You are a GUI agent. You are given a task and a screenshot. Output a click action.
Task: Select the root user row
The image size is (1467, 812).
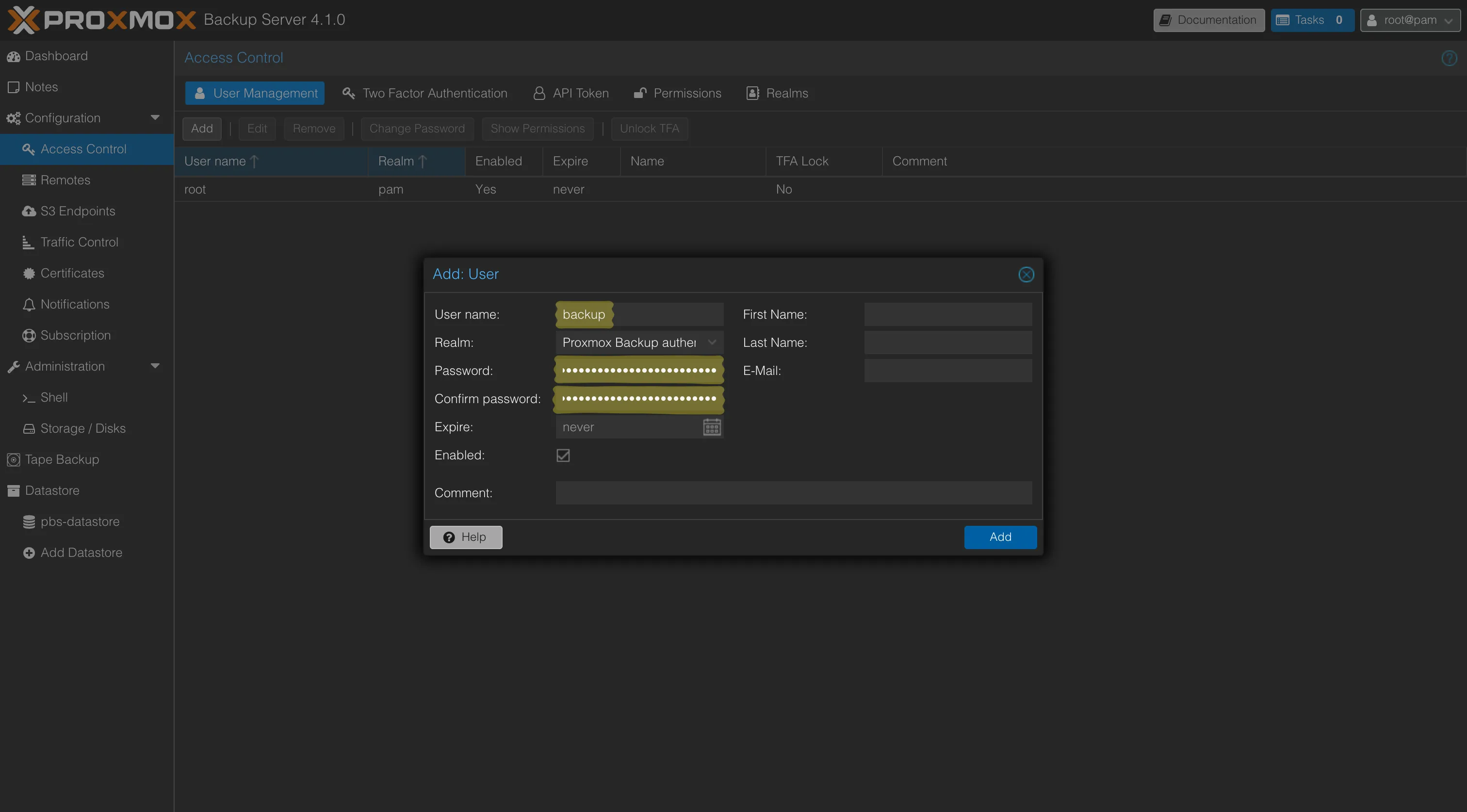(820, 189)
